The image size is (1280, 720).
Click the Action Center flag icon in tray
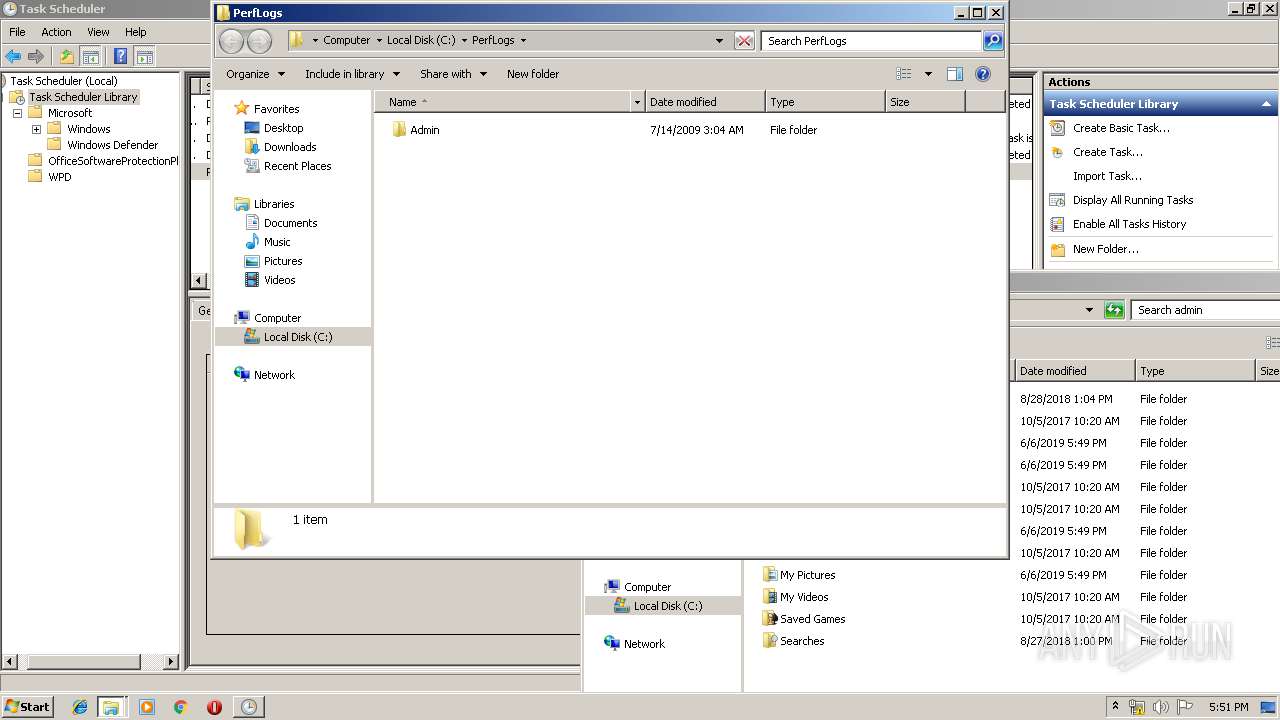tap(1185, 707)
